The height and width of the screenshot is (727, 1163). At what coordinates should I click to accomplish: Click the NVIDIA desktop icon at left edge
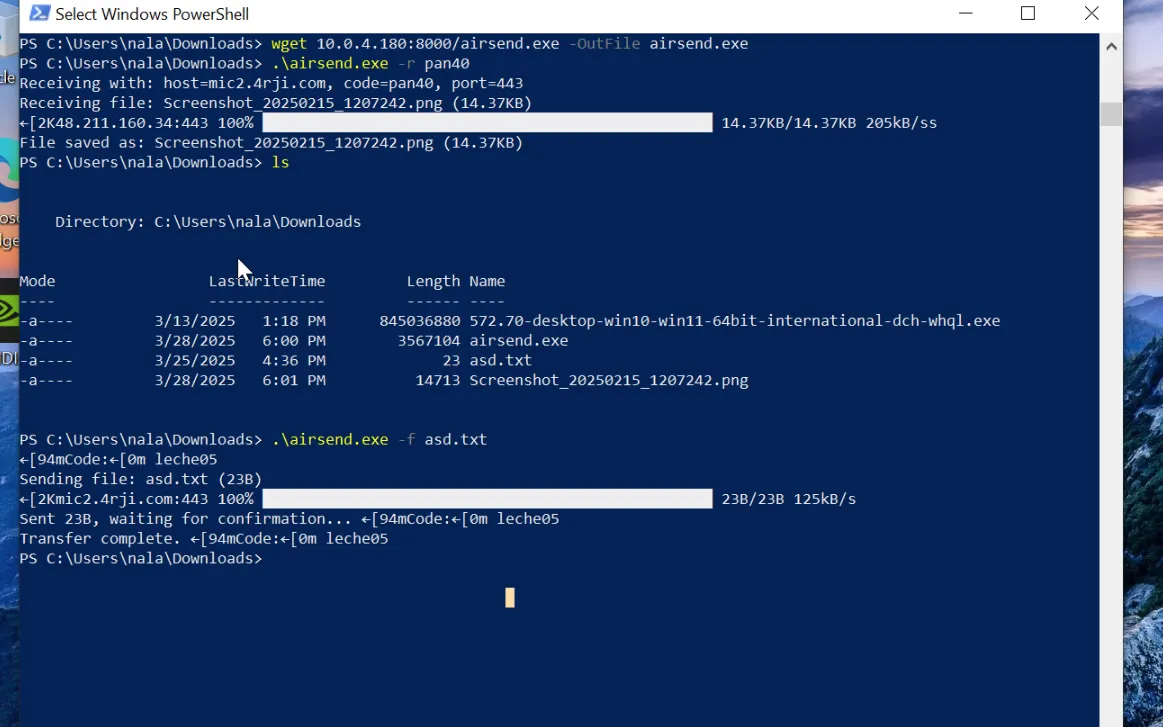point(8,308)
